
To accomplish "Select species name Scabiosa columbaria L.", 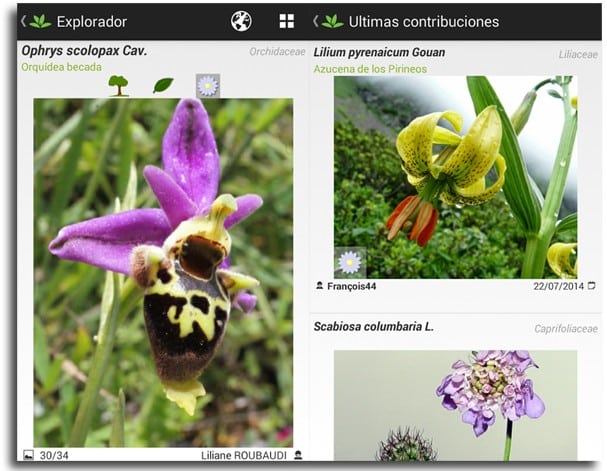I will (x=374, y=327).
